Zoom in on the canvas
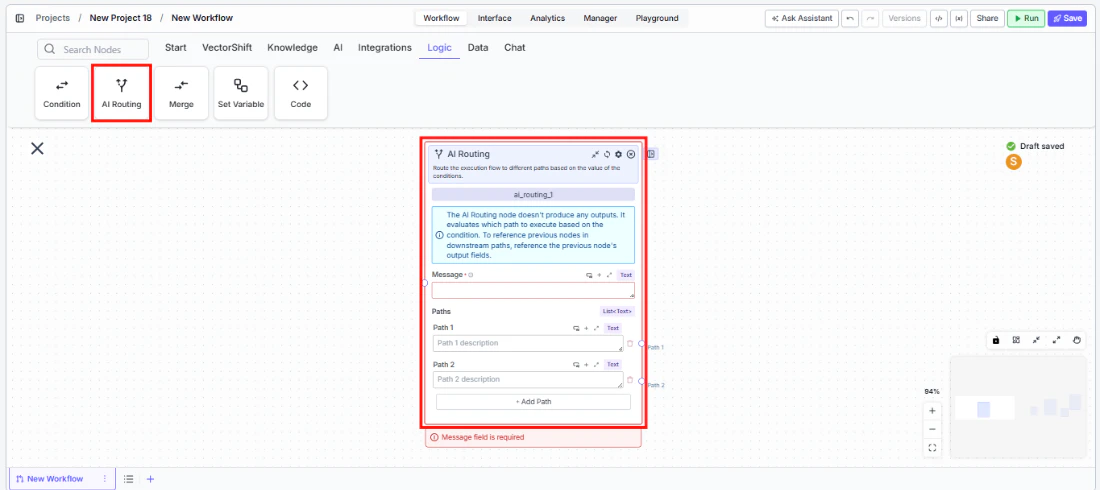The height and width of the screenshot is (490, 1100). 932,411
